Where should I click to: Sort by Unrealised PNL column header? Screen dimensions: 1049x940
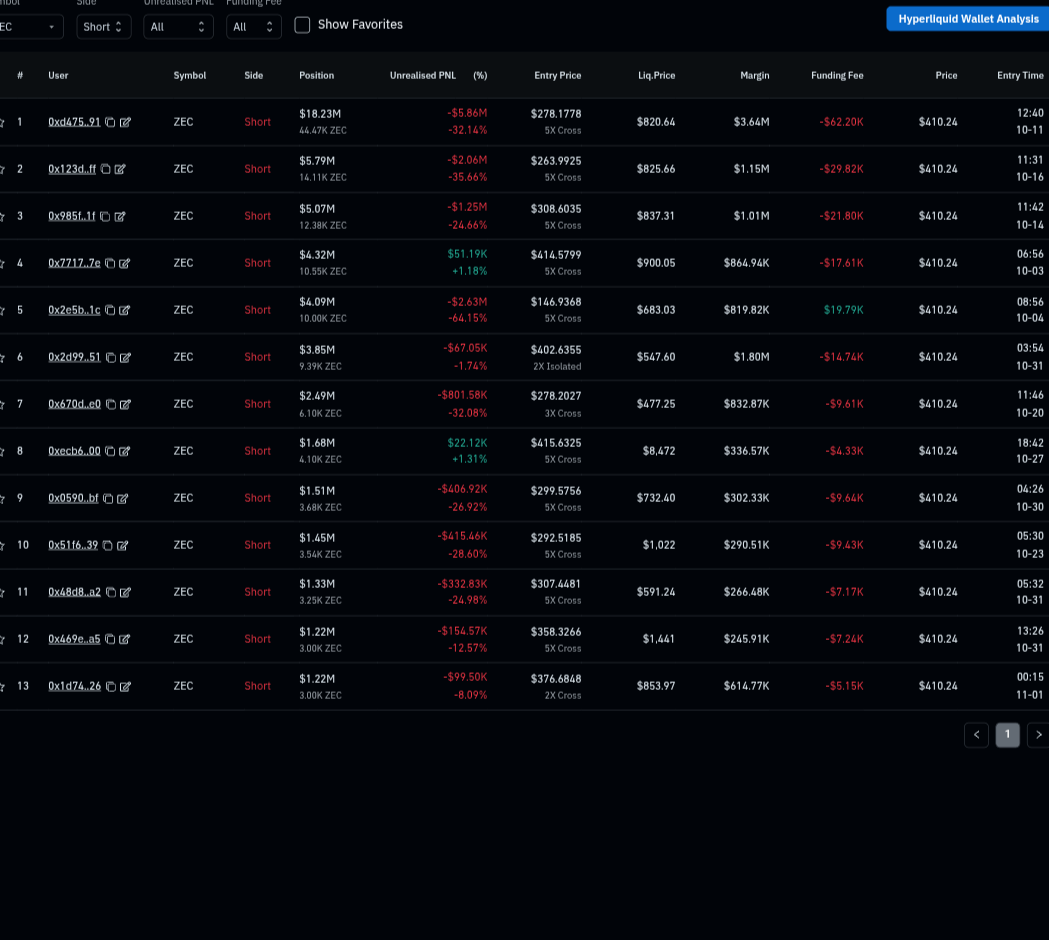[423, 76]
